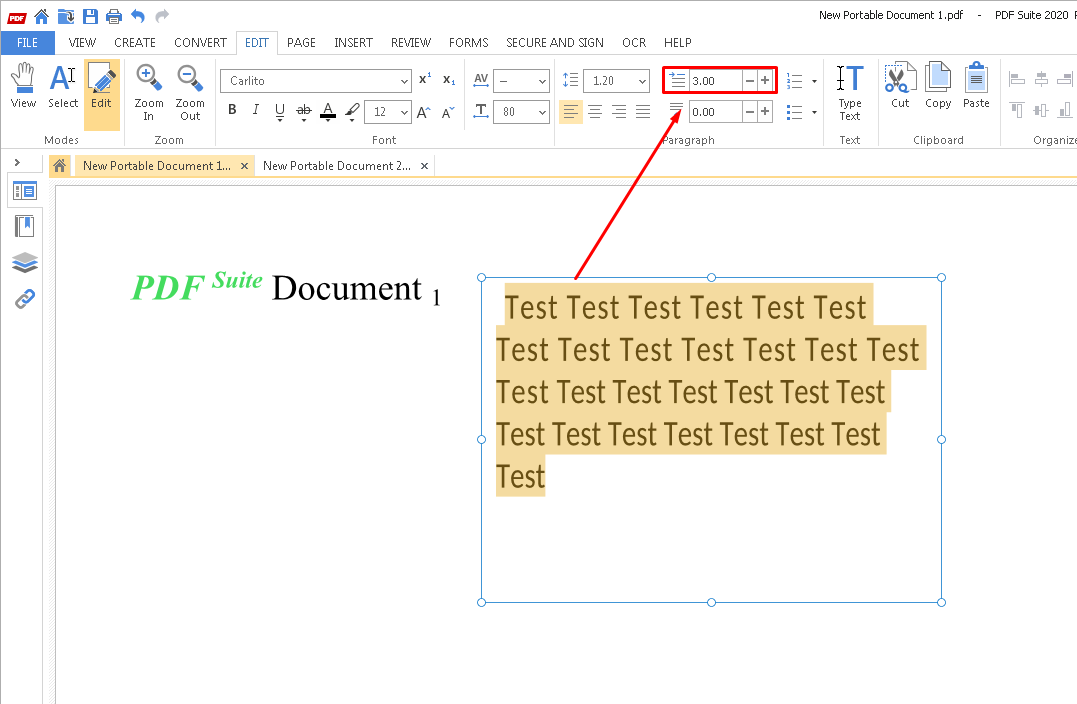
Task: Open the FILE menu
Action: point(27,43)
